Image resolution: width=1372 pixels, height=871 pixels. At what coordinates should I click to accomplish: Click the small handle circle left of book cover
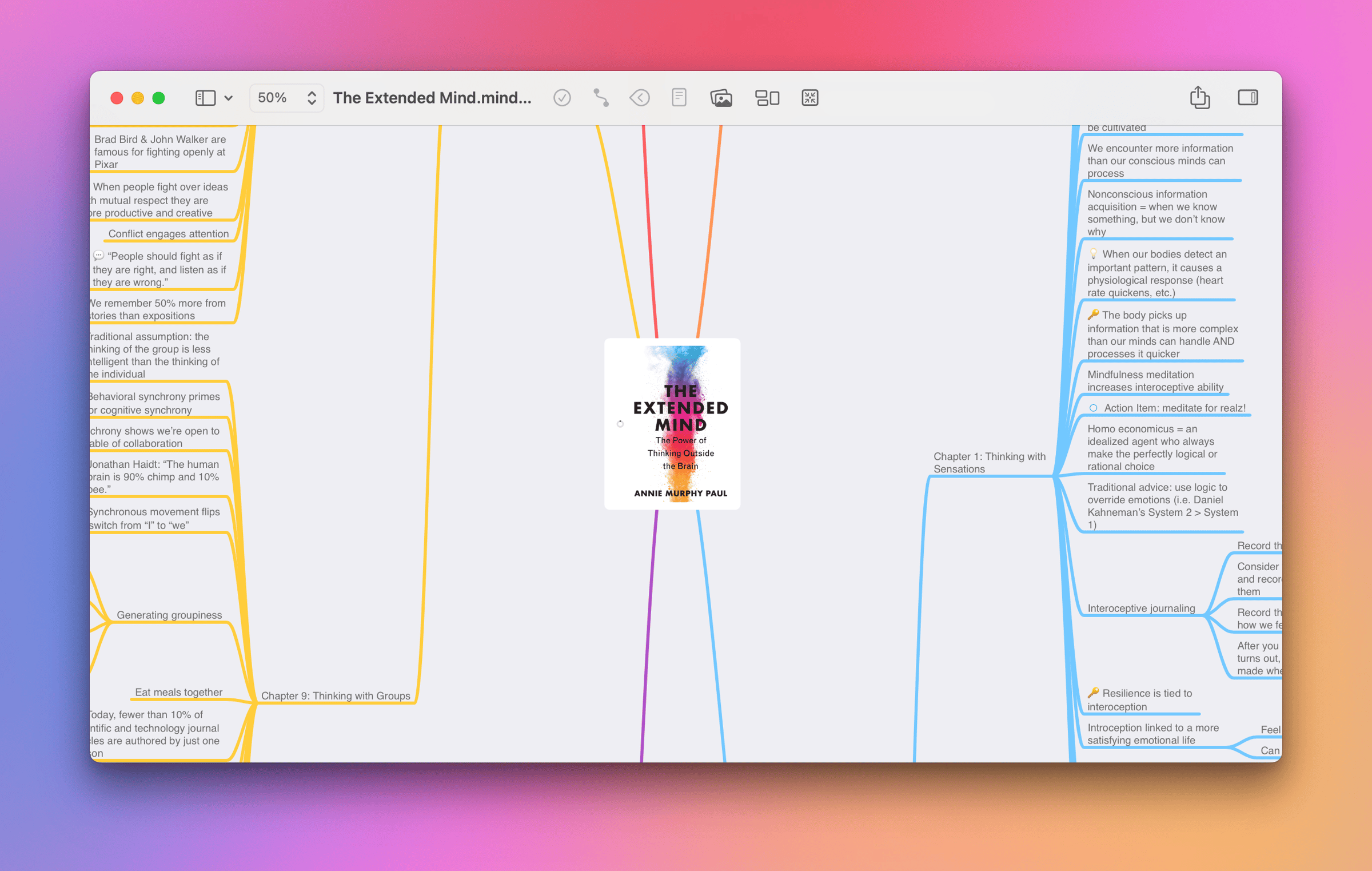pyautogui.click(x=620, y=424)
